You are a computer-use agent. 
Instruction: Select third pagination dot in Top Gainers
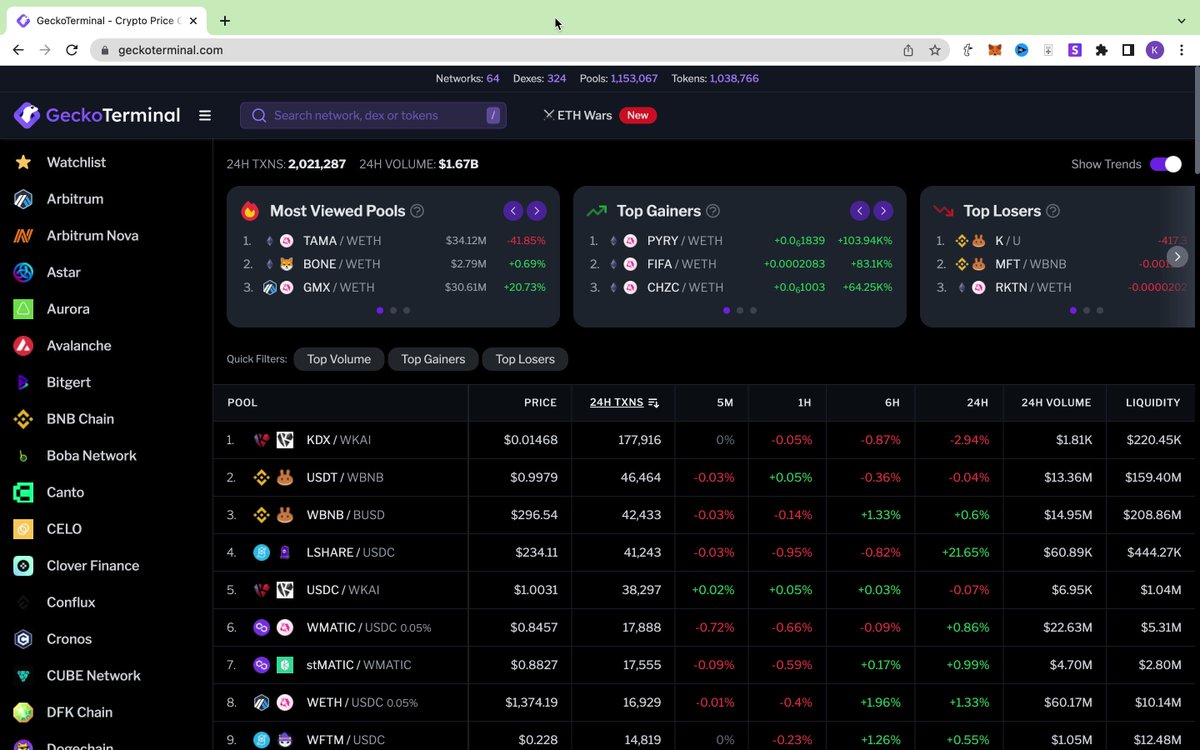753,310
